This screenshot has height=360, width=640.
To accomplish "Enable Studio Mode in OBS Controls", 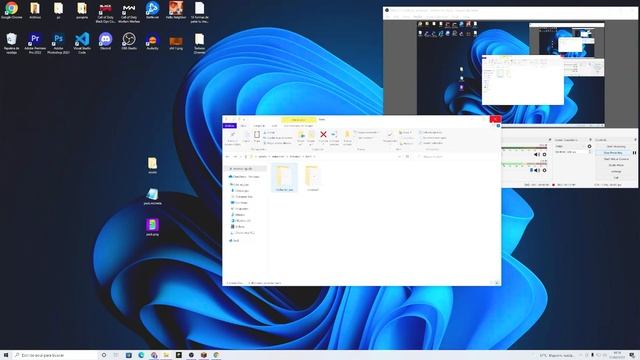I will pos(616,165).
